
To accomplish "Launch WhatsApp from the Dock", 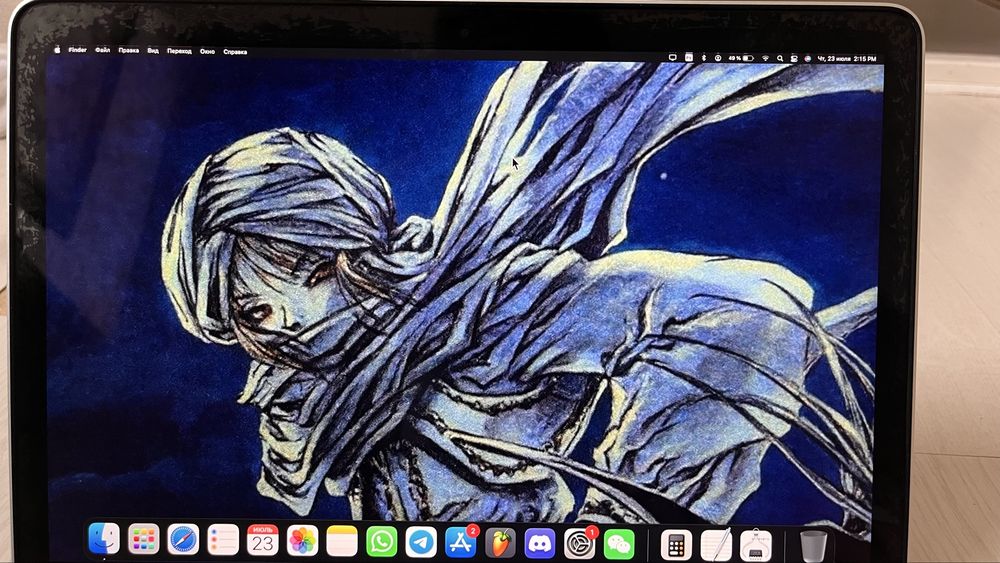I will [x=381, y=543].
